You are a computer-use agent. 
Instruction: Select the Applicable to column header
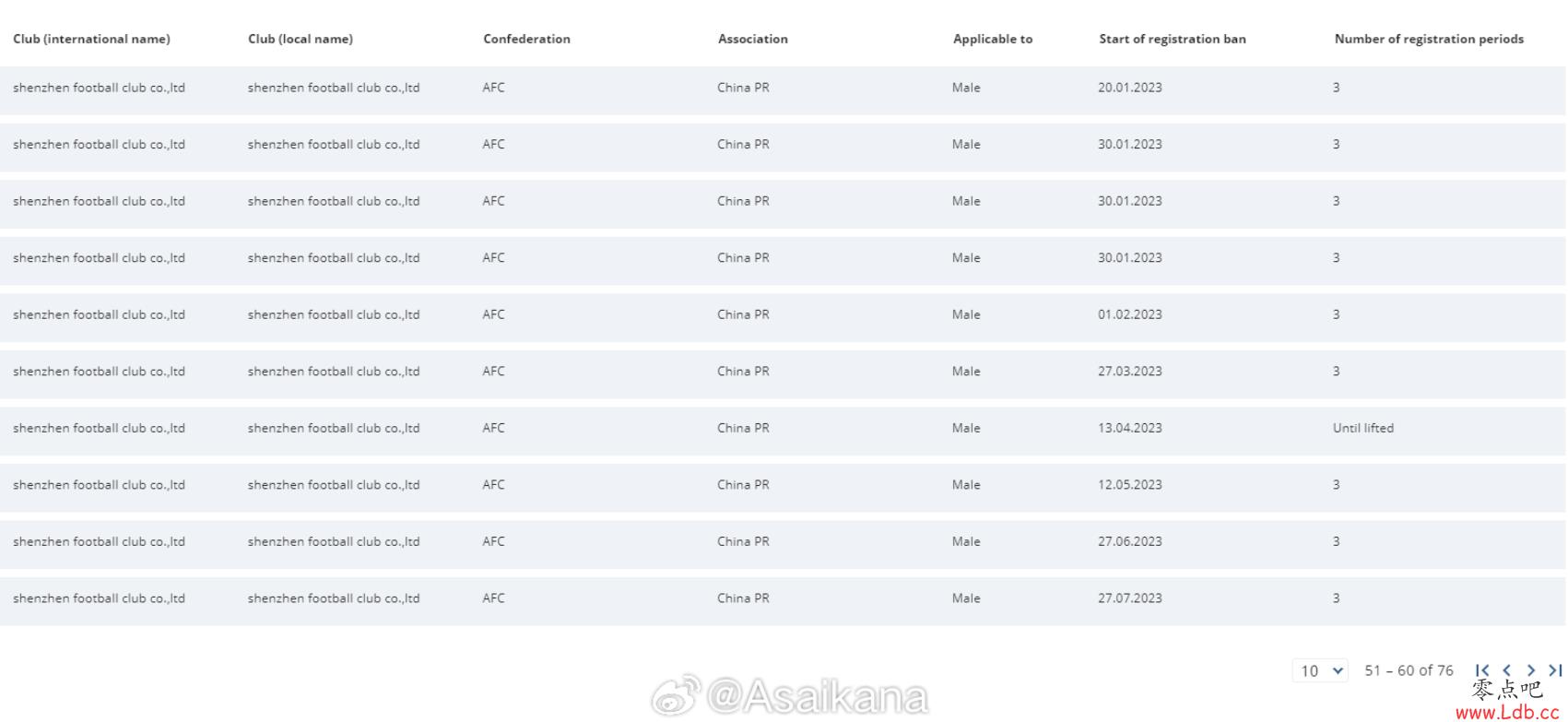[993, 39]
